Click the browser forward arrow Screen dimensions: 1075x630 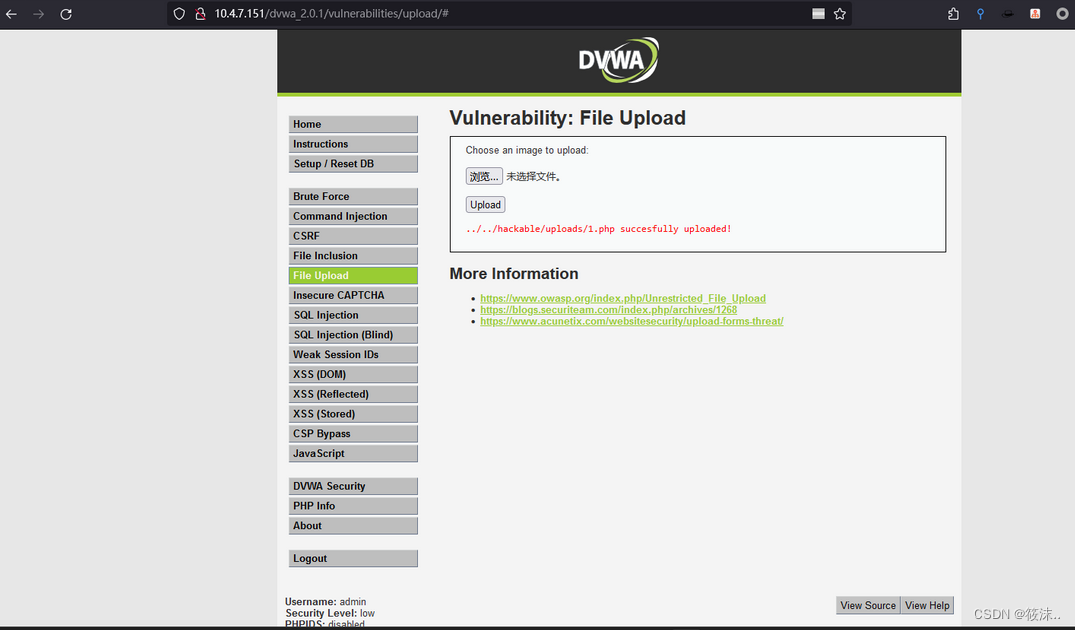38,14
